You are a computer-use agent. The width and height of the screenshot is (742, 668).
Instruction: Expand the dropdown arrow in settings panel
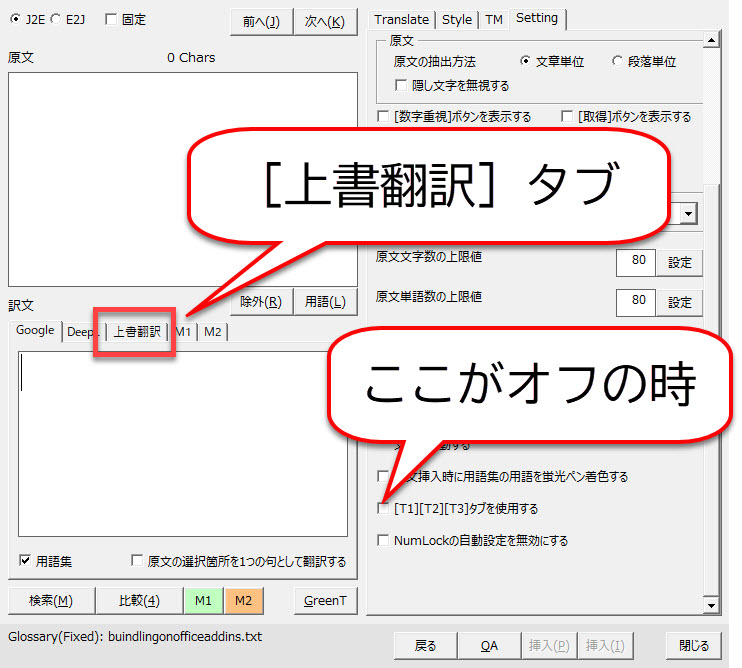688,214
